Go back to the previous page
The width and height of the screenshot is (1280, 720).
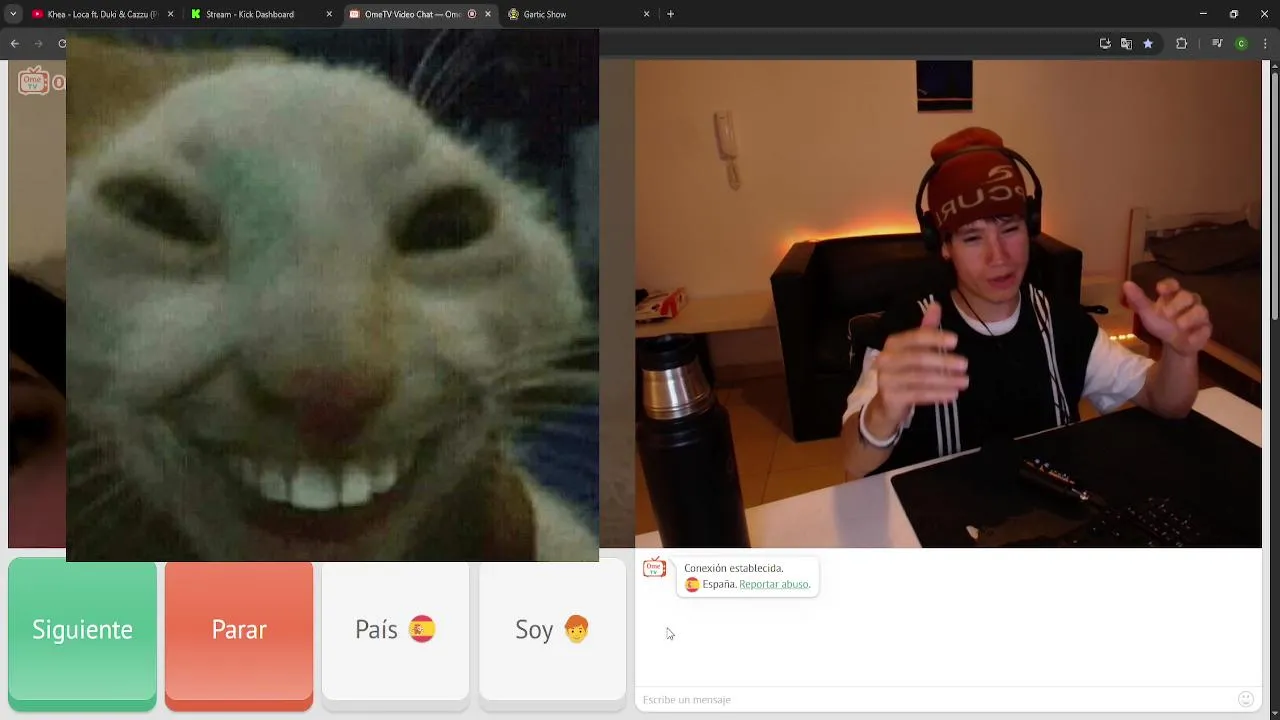pos(14,43)
